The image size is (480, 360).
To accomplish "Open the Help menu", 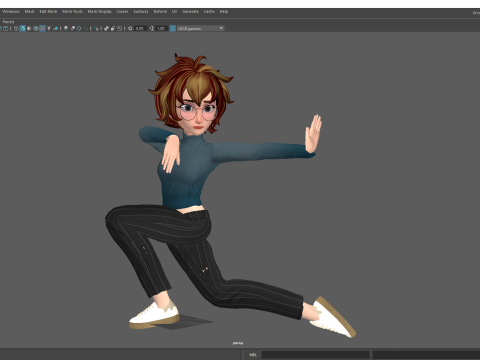I will click(224, 12).
